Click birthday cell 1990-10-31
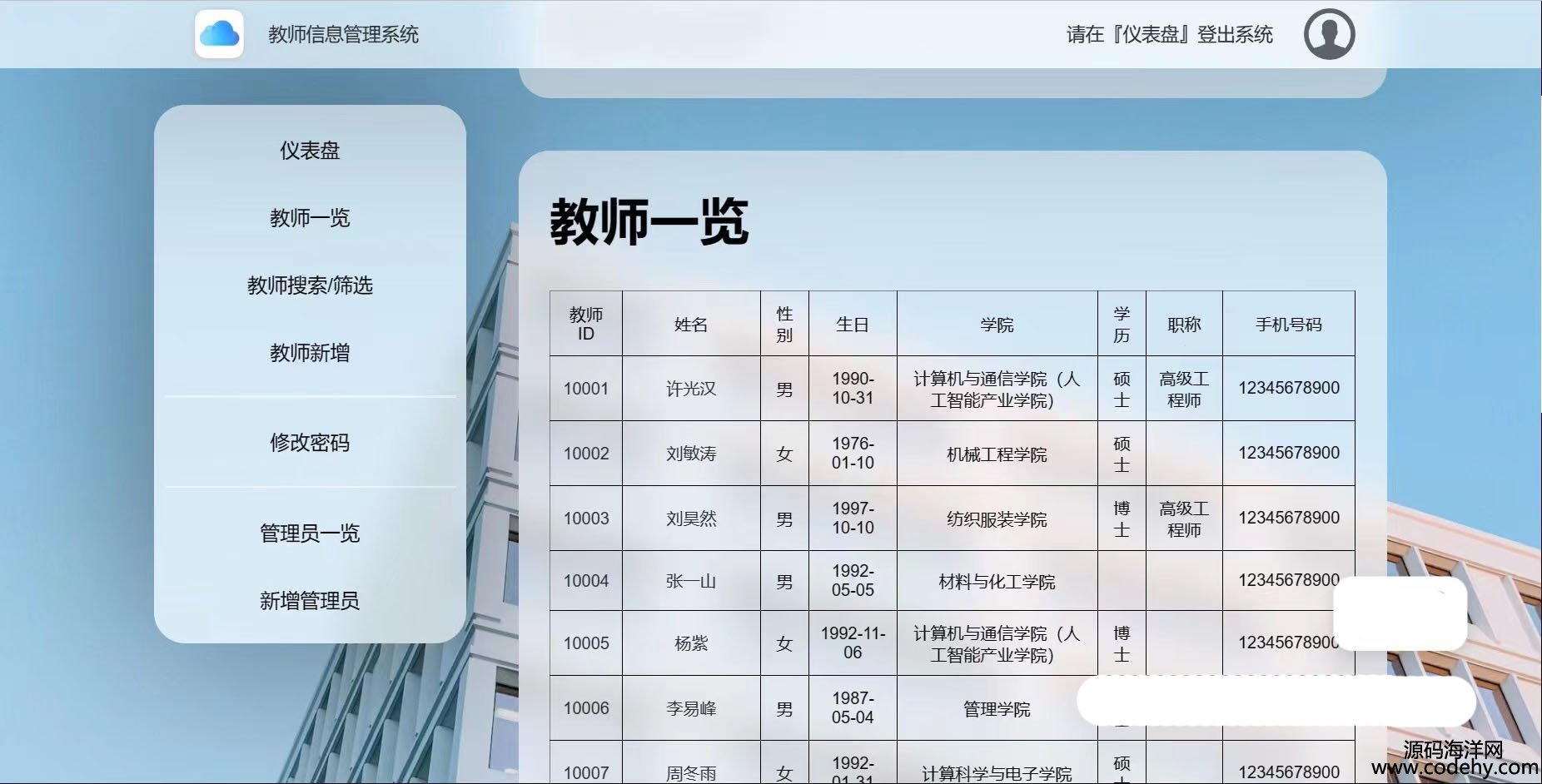This screenshot has height=784, width=1542. click(x=853, y=389)
